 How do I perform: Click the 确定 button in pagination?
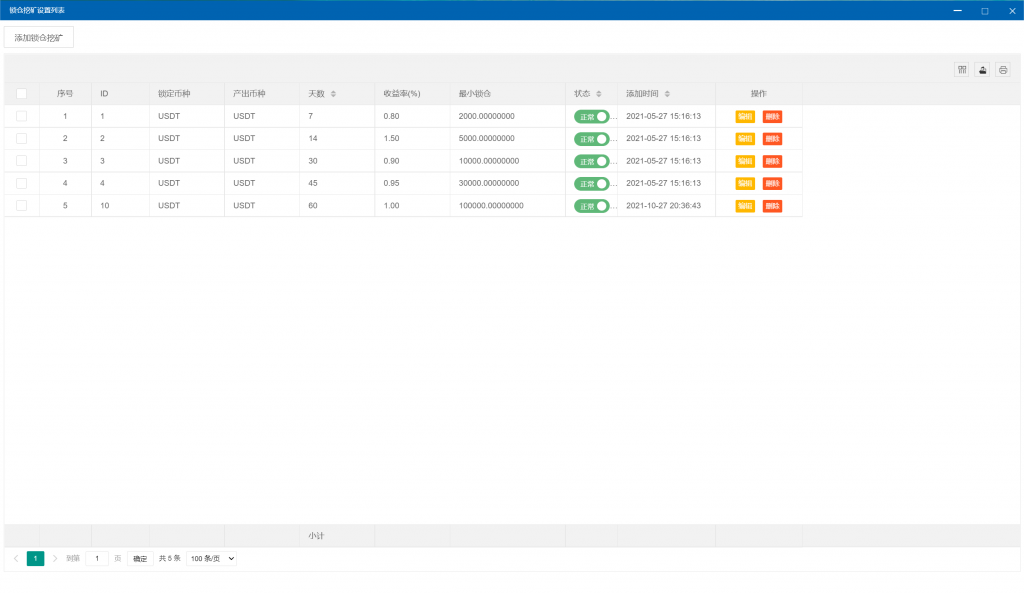[x=140, y=559]
